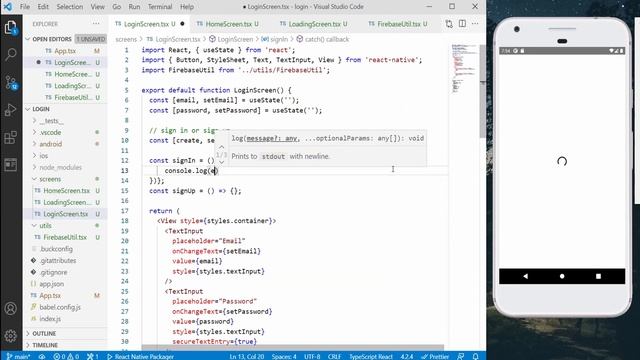Click the main branch indicator

[x=19, y=356]
